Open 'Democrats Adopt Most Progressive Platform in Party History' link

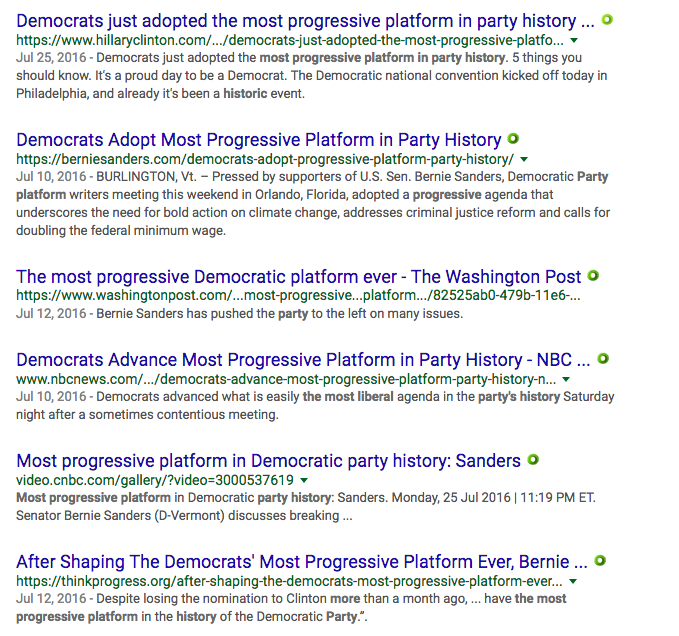[259, 140]
